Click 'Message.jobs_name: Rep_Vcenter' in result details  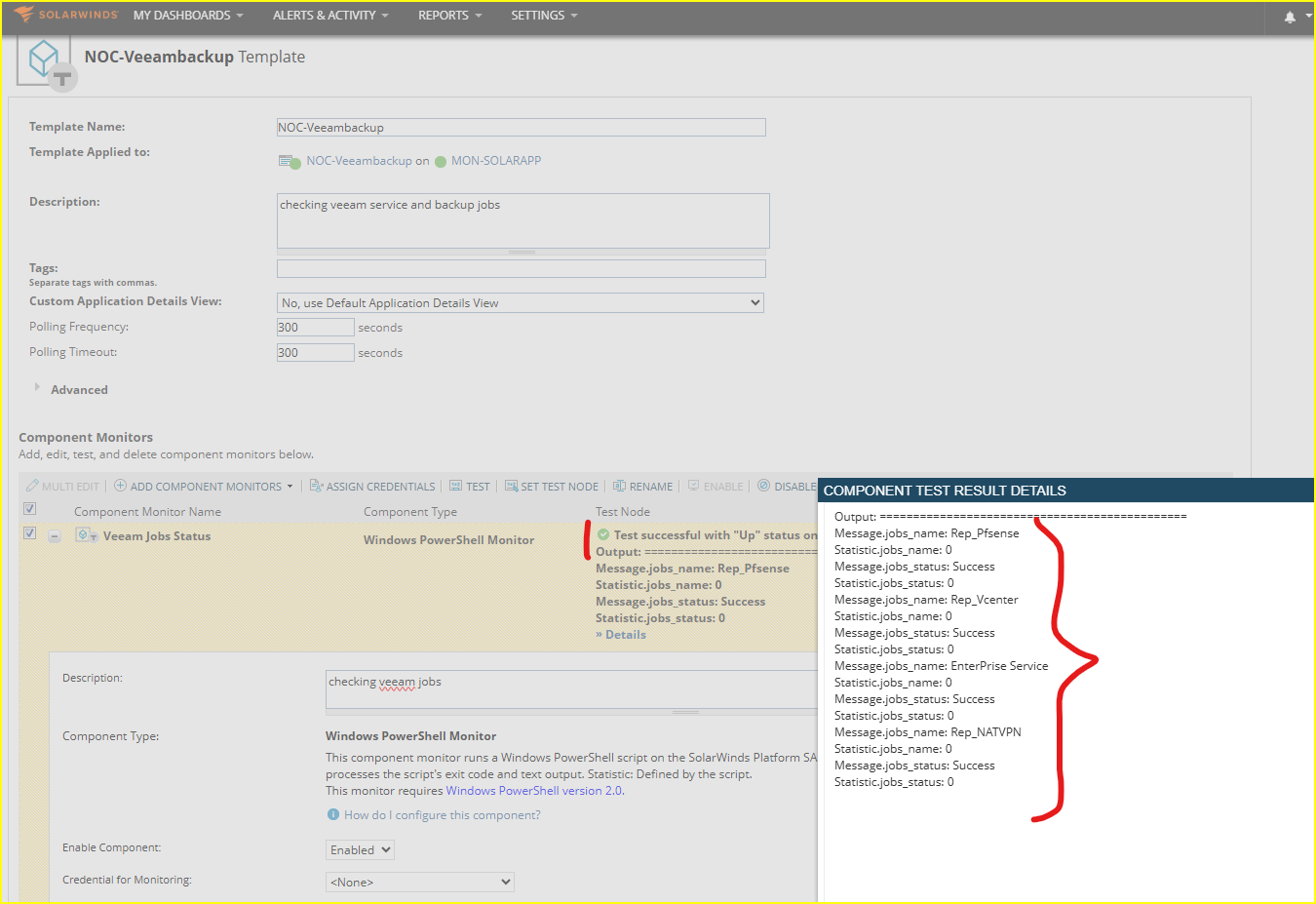coord(926,600)
